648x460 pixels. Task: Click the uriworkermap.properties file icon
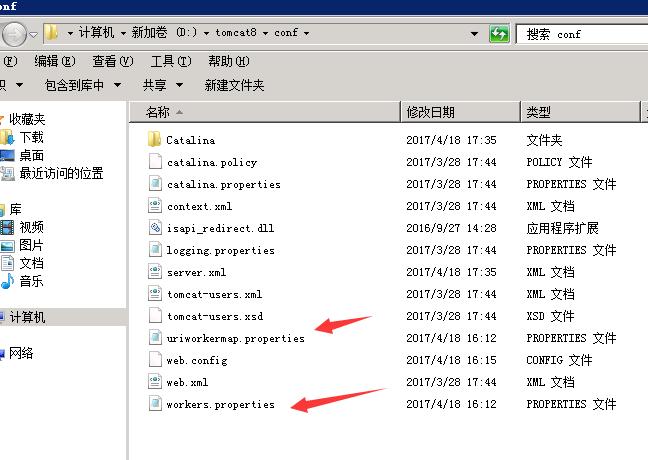click(x=154, y=338)
